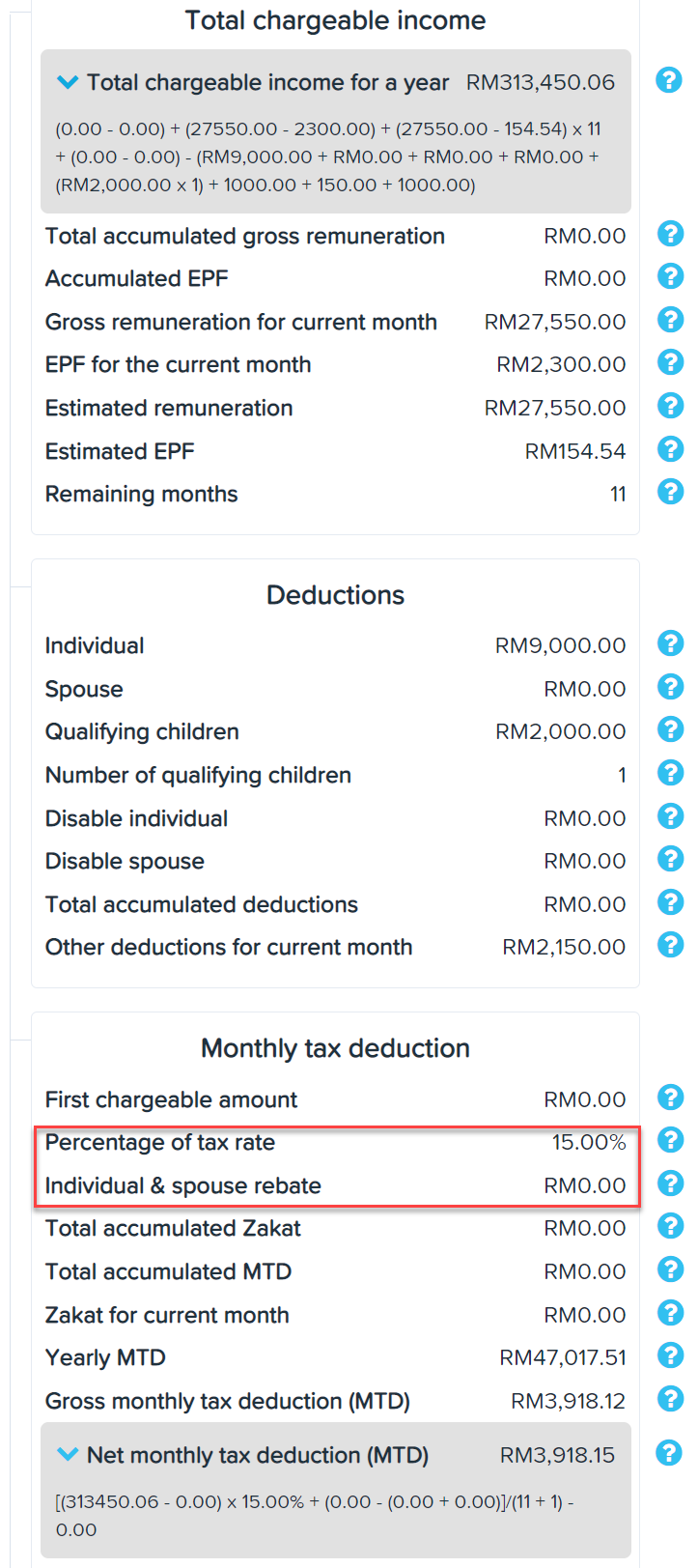This screenshot has height=1568, width=698.
Task: Open help icon next to Yearly MTD
Action: pos(670,1355)
